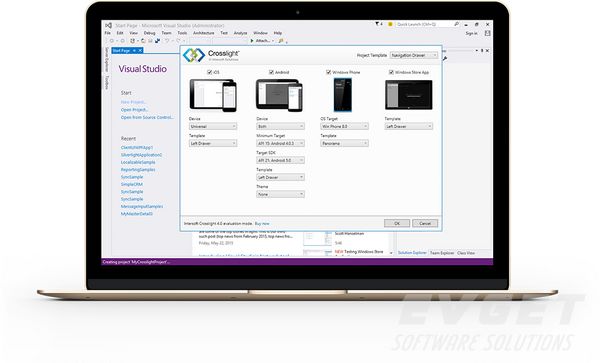This screenshot has width=600, height=363.
Task: Expand the Android Minimum Target dropdown
Action: pos(280,143)
